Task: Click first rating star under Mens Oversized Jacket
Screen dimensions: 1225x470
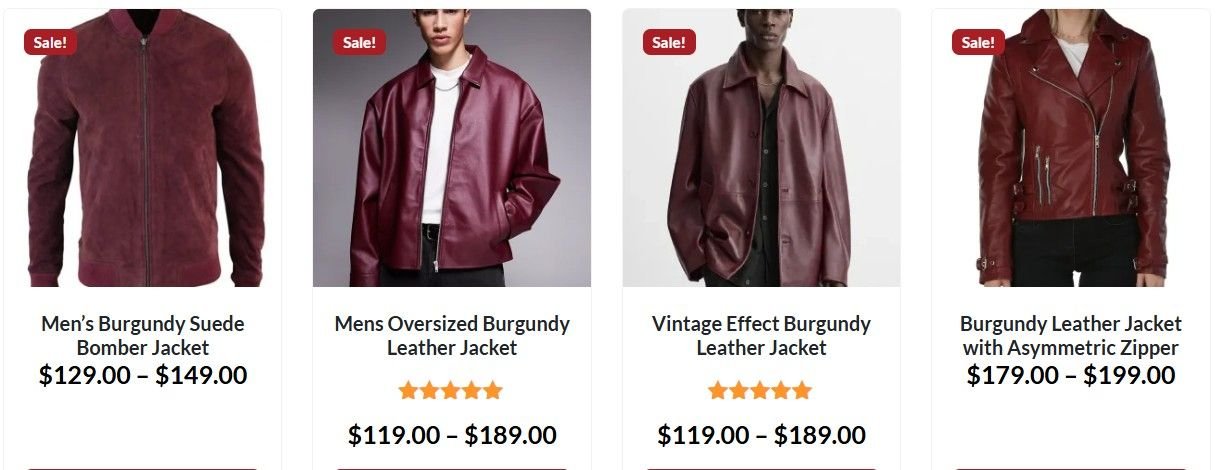Action: 409,391
